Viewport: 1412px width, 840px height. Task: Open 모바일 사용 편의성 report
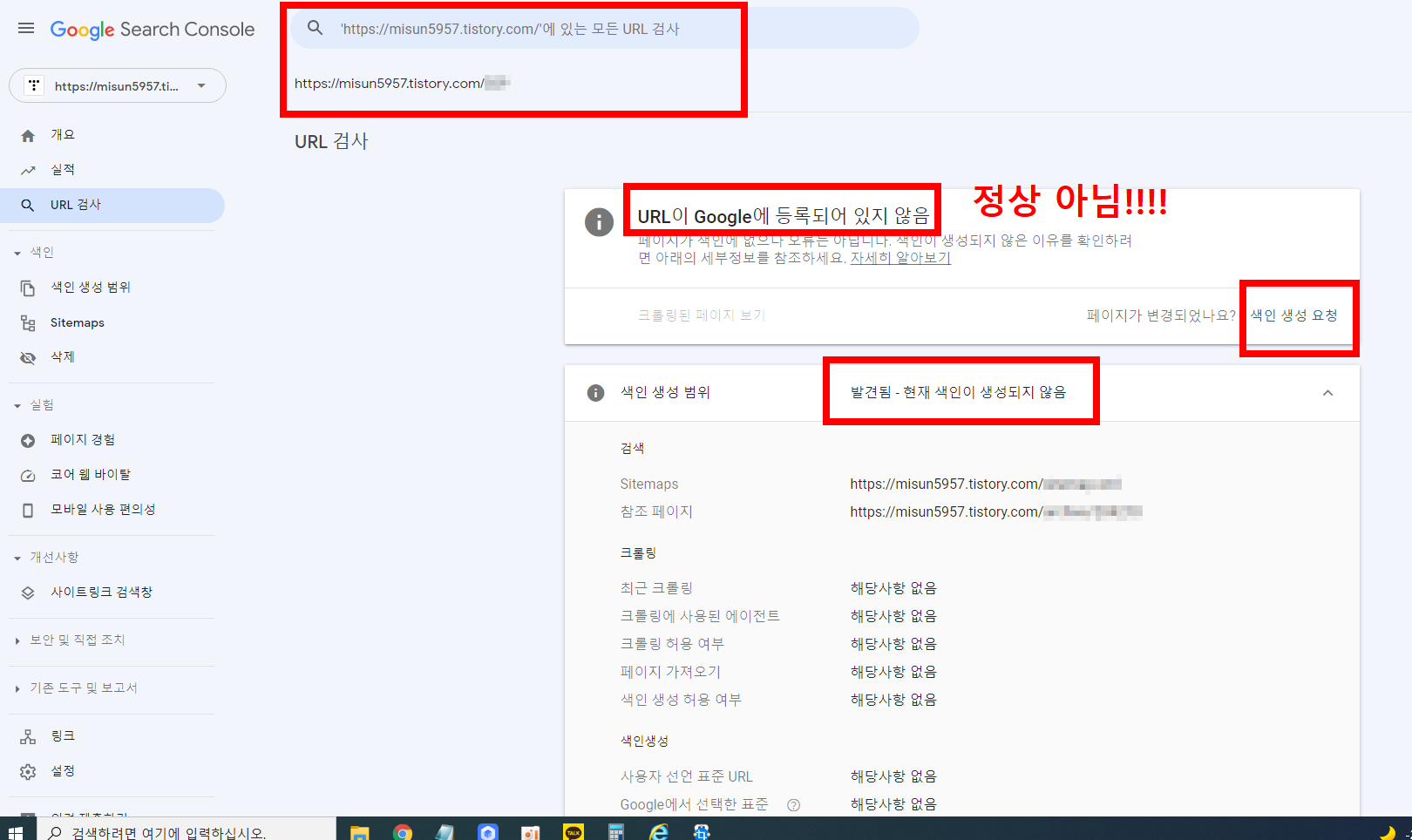pyautogui.click(x=103, y=509)
